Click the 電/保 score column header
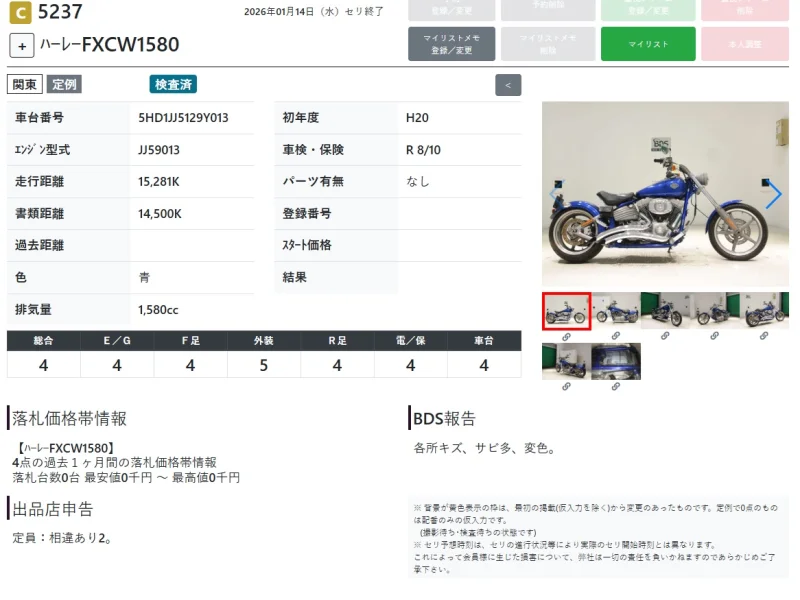The image size is (800, 600). (411, 341)
